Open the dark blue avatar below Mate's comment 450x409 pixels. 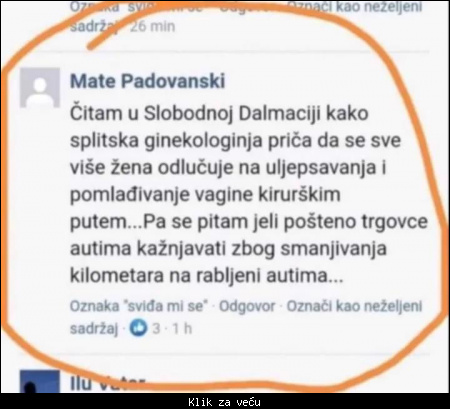(x=40, y=381)
